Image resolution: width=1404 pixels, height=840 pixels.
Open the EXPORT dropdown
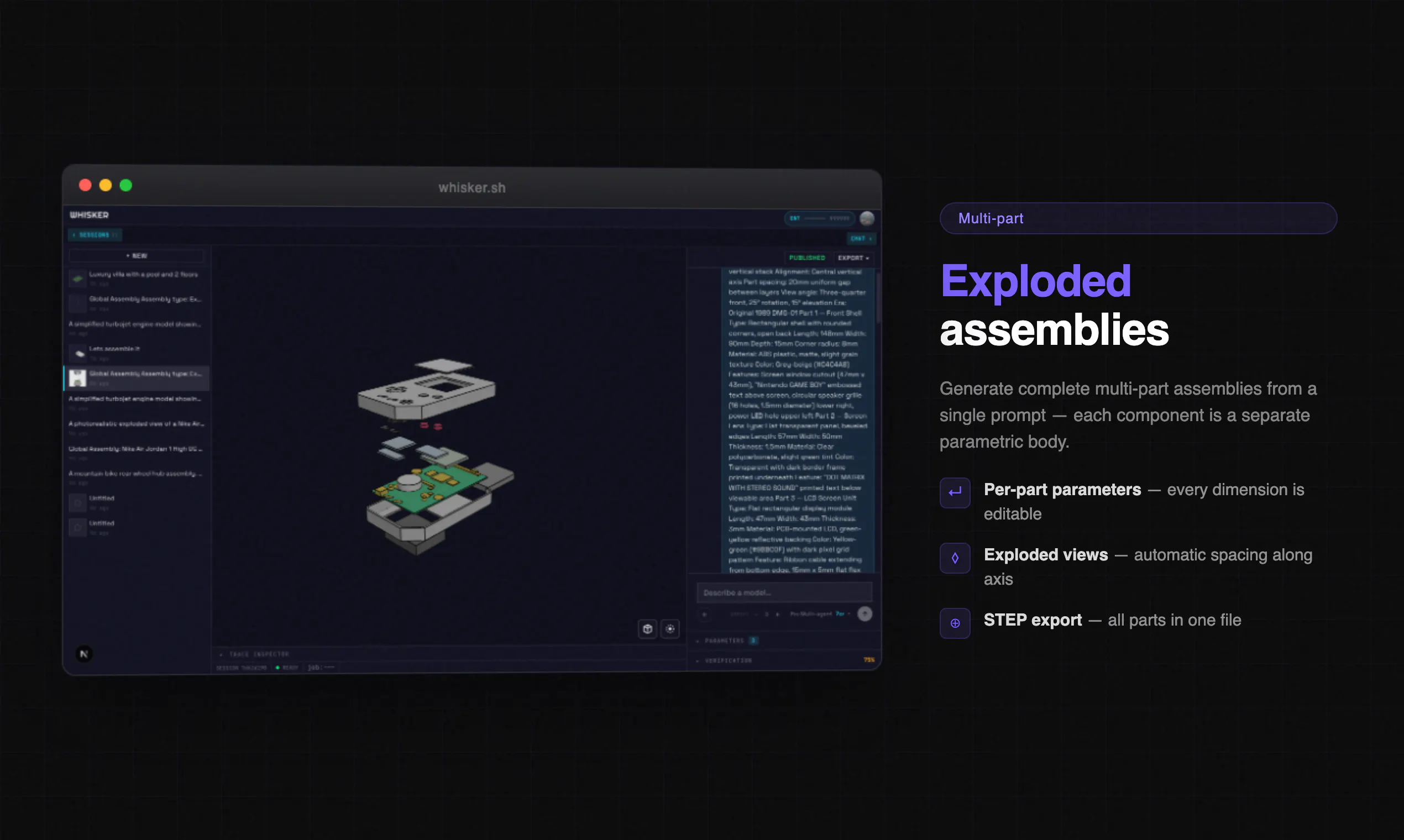(853, 258)
